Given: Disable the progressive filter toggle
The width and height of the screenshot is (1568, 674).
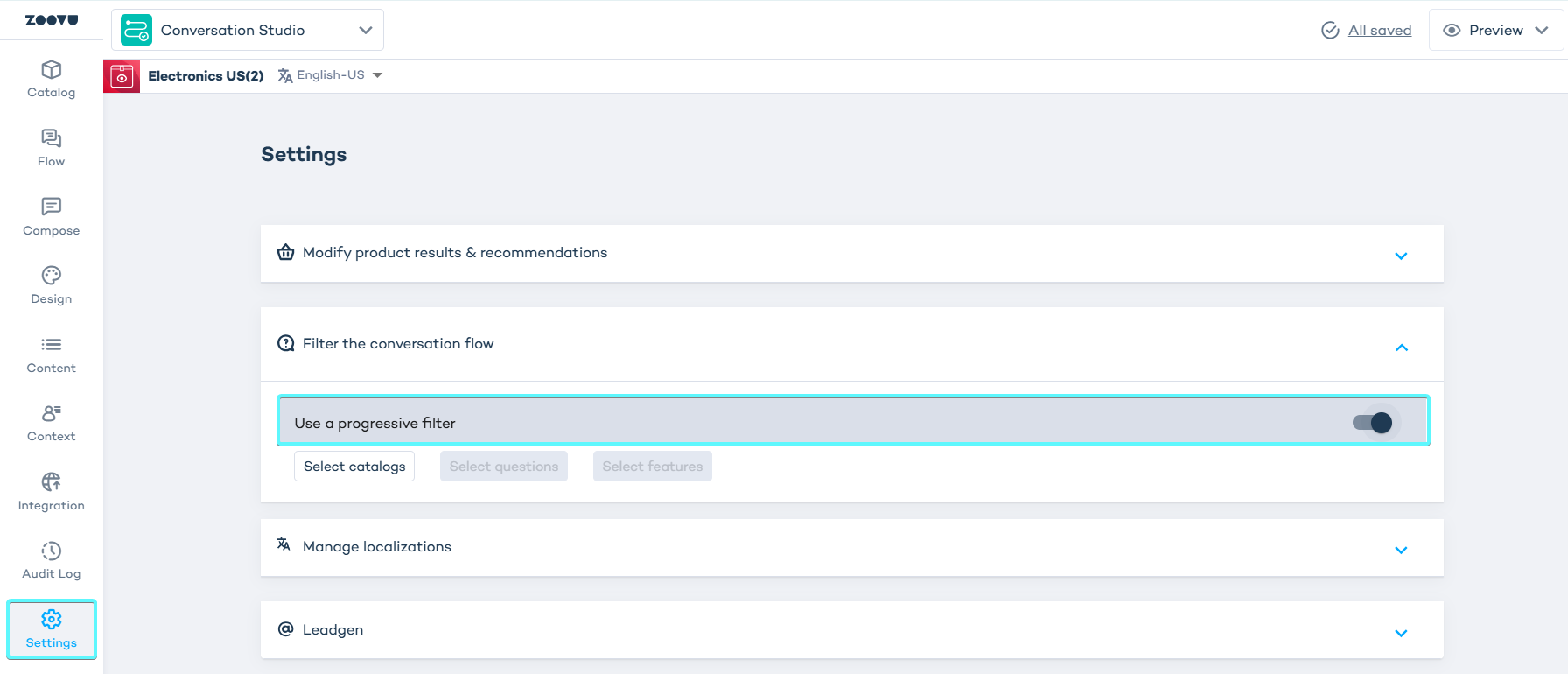Looking at the screenshot, I should [x=1373, y=423].
